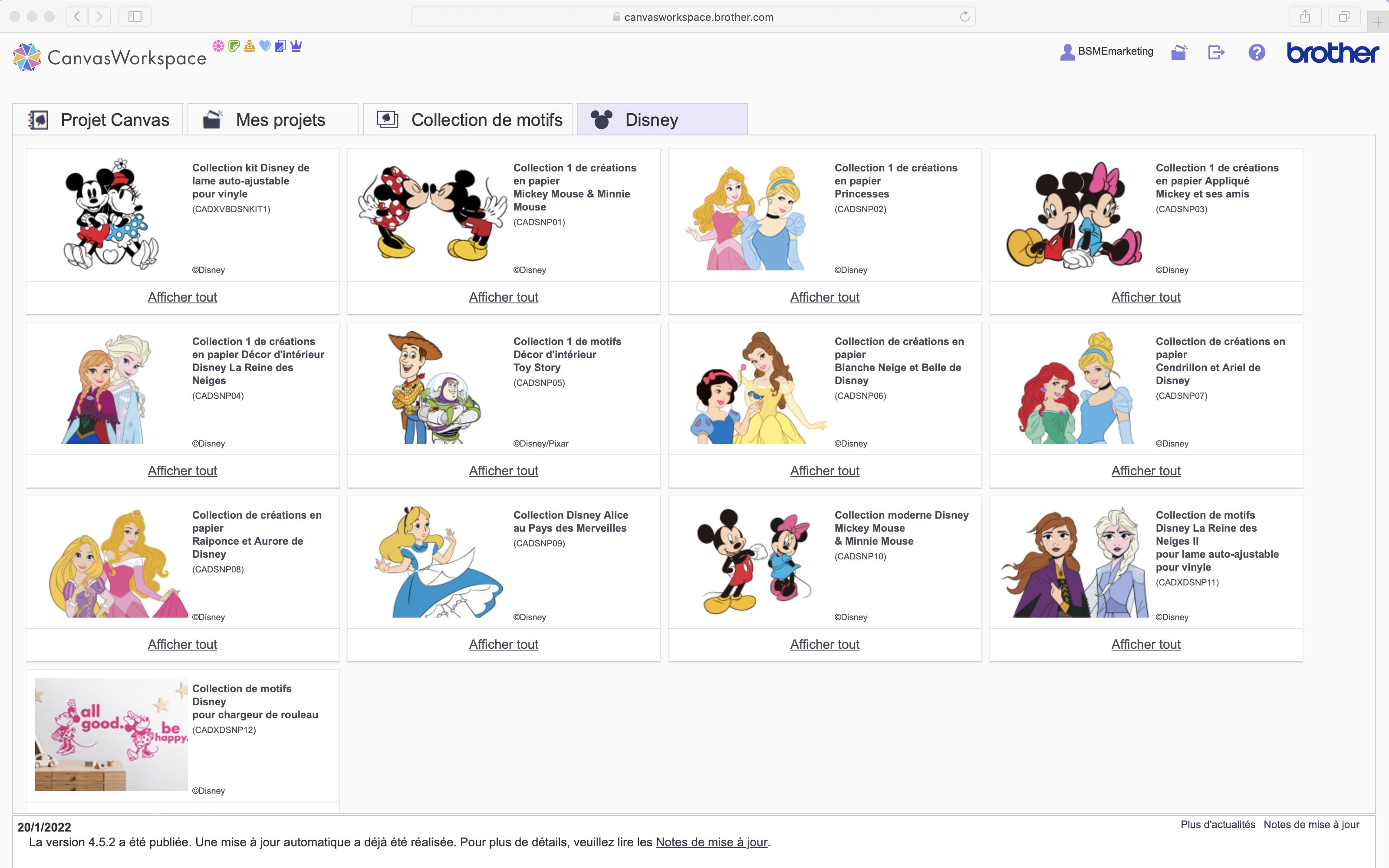Click Afficher tout for Cendrillon et Ariel
Screen dimensions: 1389x868
click(1145, 471)
